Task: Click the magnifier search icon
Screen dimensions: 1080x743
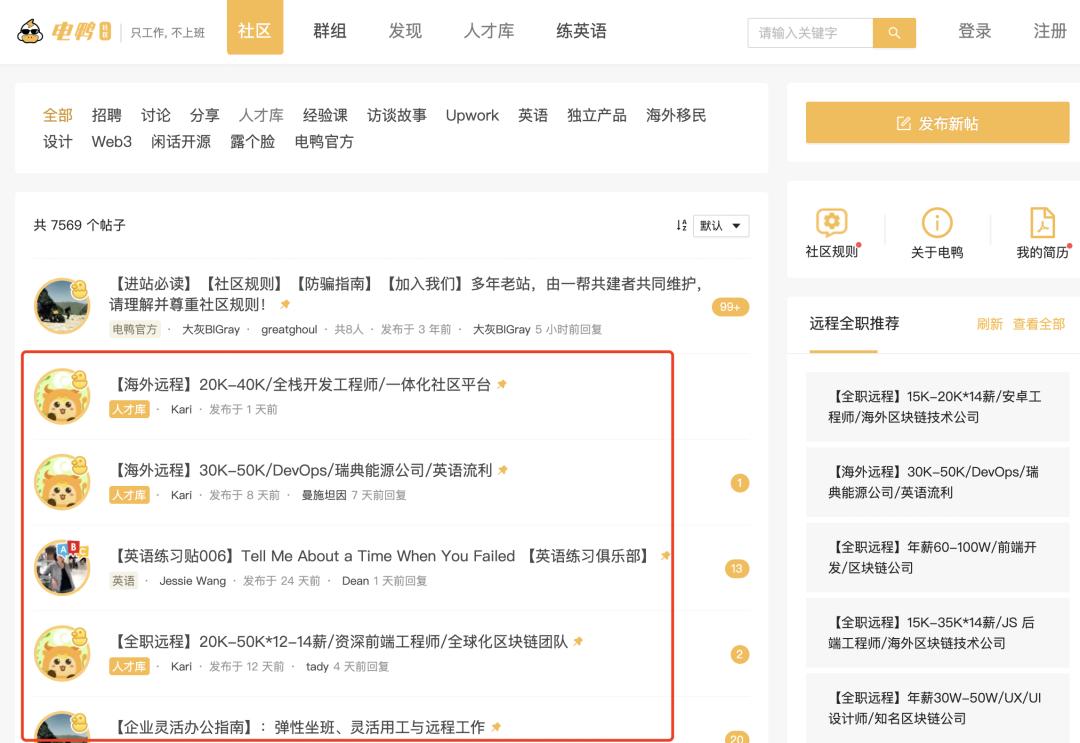Action: click(x=893, y=32)
